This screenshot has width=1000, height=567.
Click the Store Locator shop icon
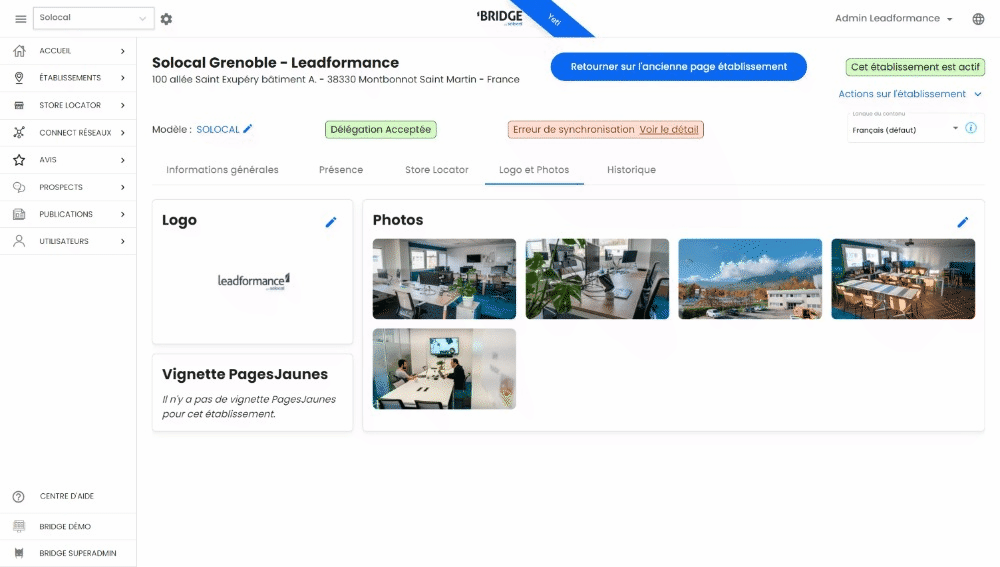tap(19, 105)
